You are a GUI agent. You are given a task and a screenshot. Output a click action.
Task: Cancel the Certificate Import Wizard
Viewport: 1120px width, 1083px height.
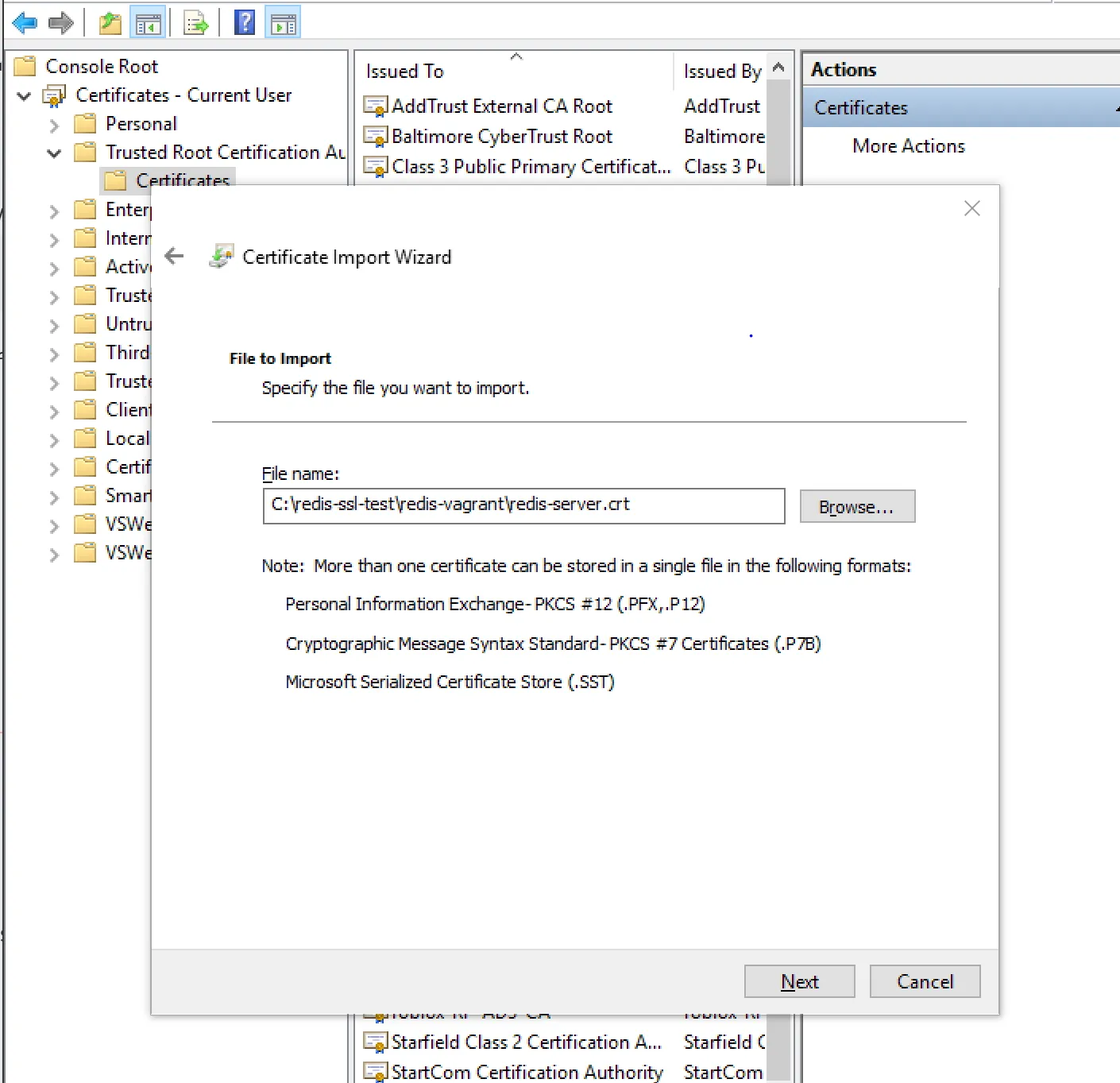tap(924, 981)
